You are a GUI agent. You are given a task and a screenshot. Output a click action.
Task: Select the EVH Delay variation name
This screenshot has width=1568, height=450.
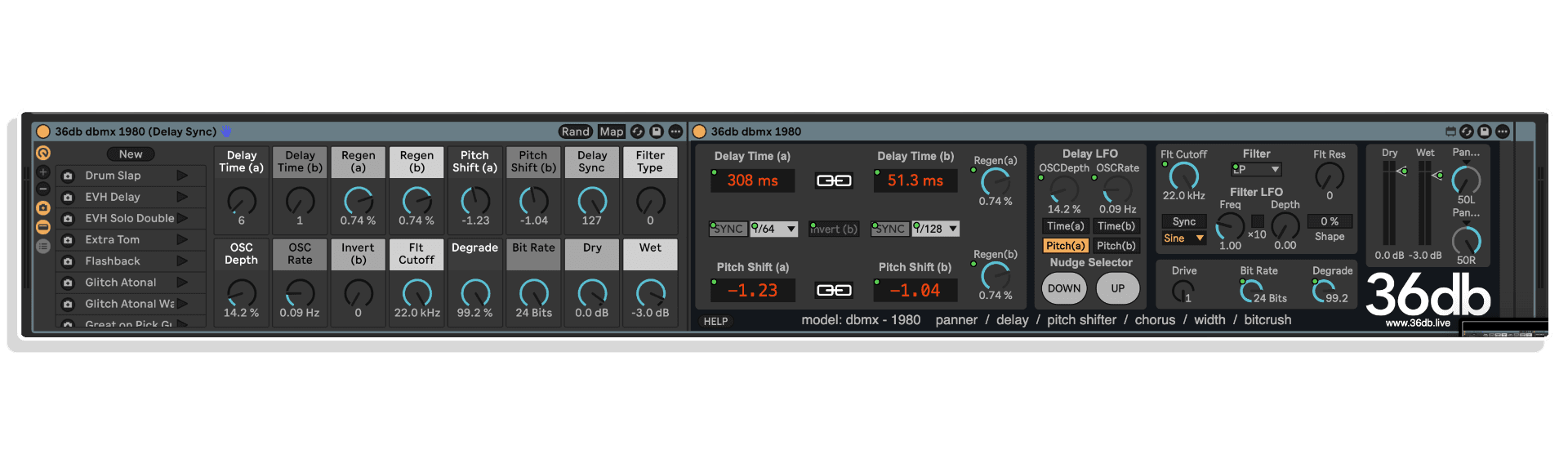pos(113,197)
